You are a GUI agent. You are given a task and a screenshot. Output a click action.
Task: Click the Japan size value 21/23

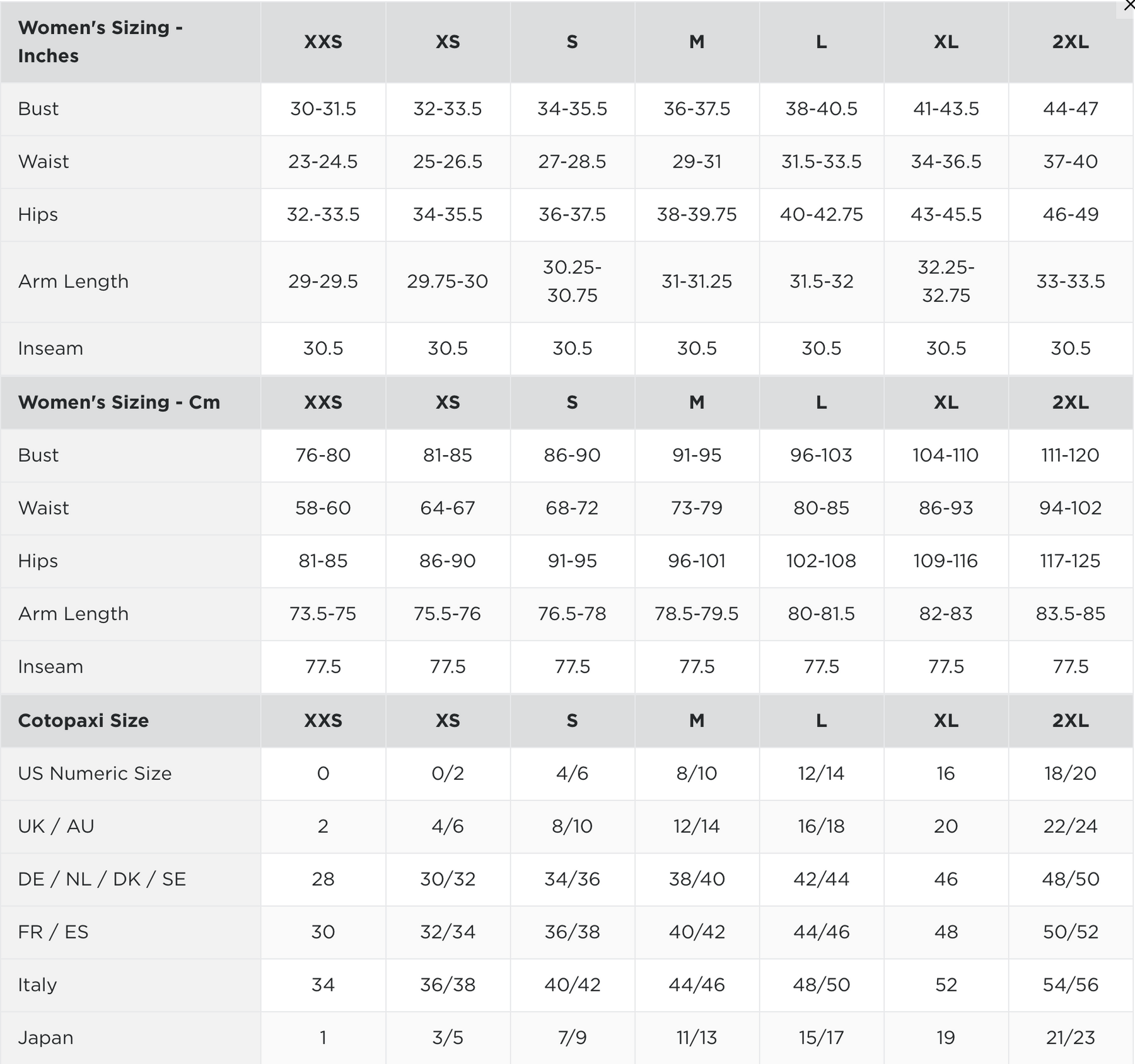(1070, 1038)
